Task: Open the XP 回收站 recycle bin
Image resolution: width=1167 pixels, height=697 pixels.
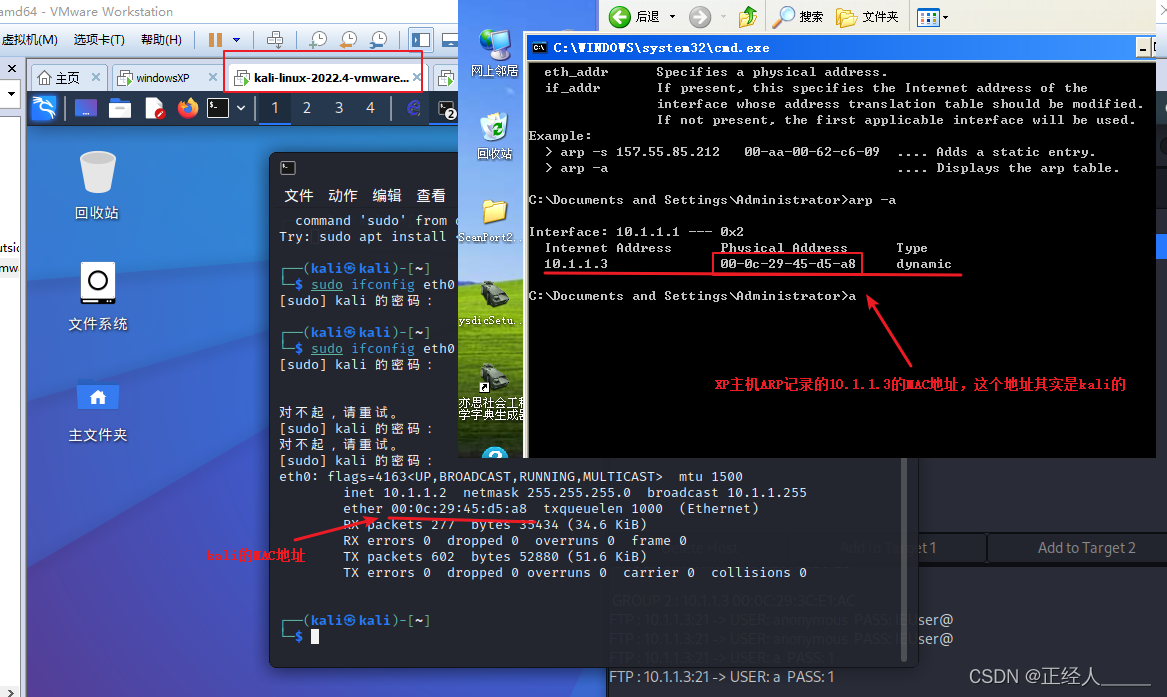Action: click(x=494, y=136)
